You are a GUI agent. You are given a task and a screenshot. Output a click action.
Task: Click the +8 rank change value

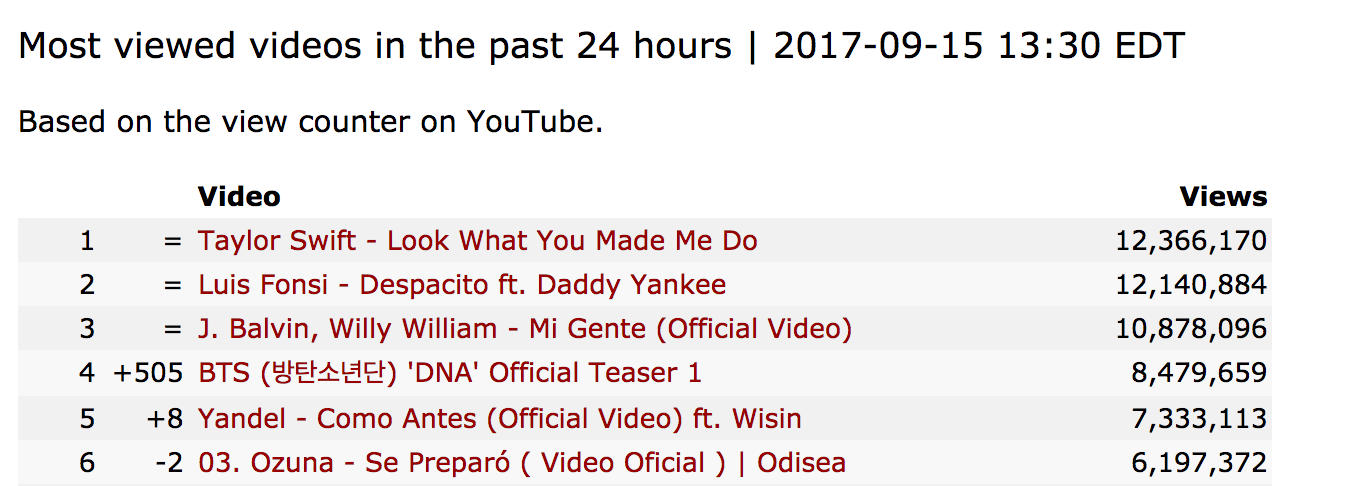[x=165, y=418]
